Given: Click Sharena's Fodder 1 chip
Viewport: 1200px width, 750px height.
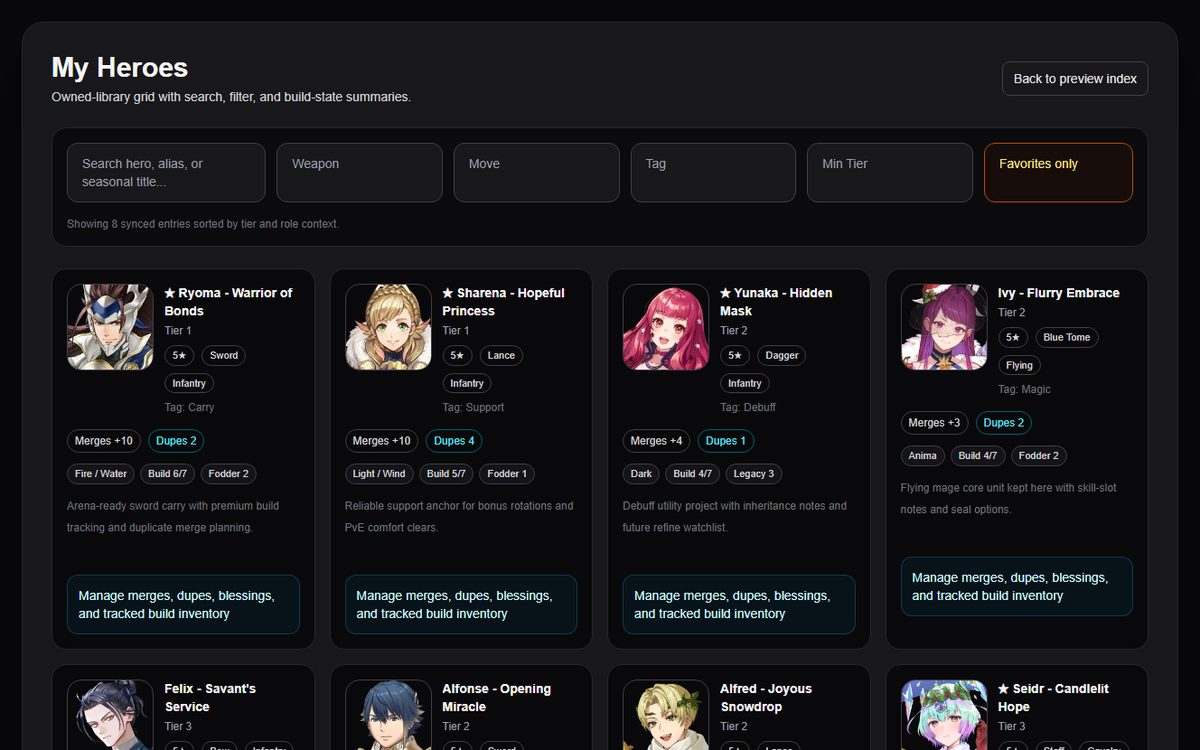Looking at the screenshot, I should pyautogui.click(x=507, y=474).
